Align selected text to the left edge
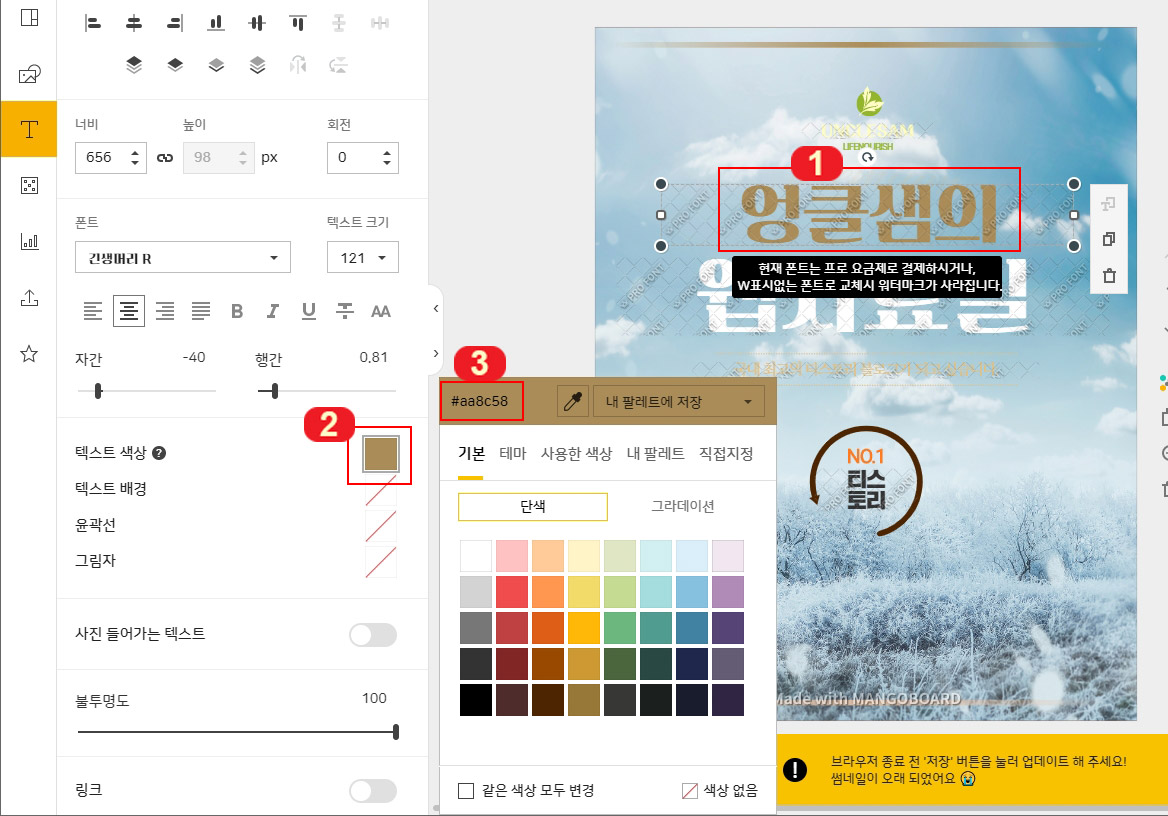 tap(93, 311)
